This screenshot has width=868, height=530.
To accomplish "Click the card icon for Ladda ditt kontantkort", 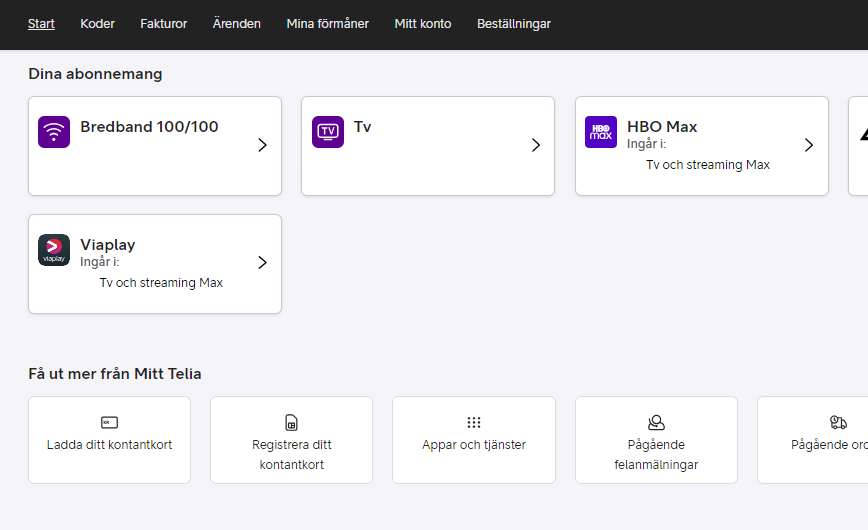I will pyautogui.click(x=109, y=423).
